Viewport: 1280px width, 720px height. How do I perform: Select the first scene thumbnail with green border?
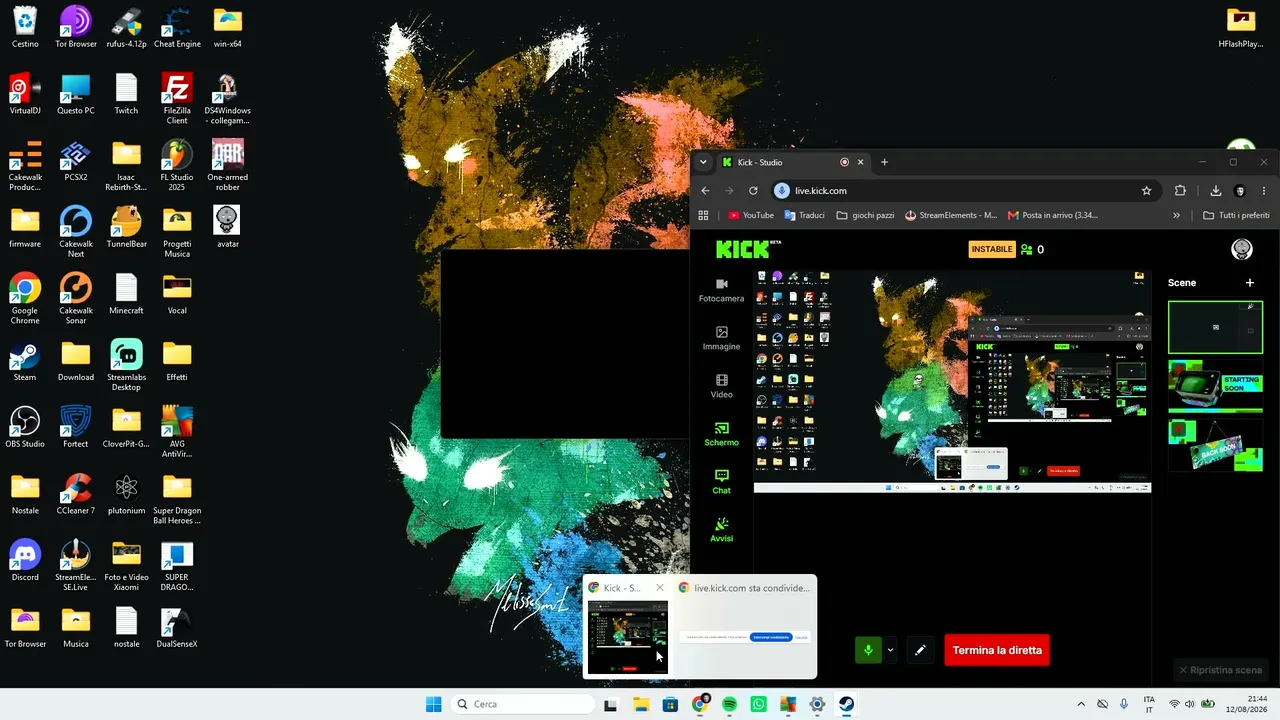1215,328
